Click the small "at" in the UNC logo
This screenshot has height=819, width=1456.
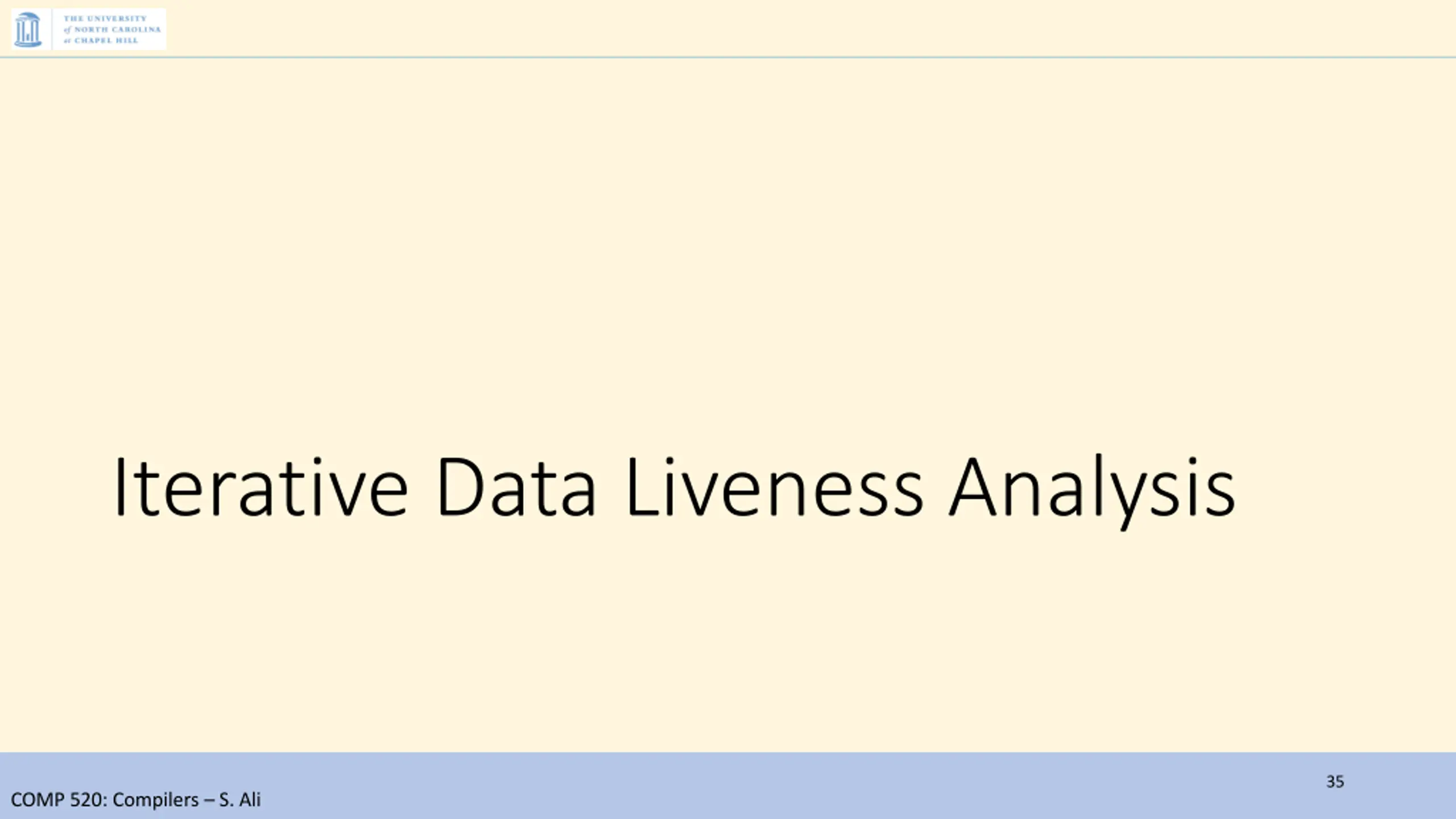(x=67, y=41)
